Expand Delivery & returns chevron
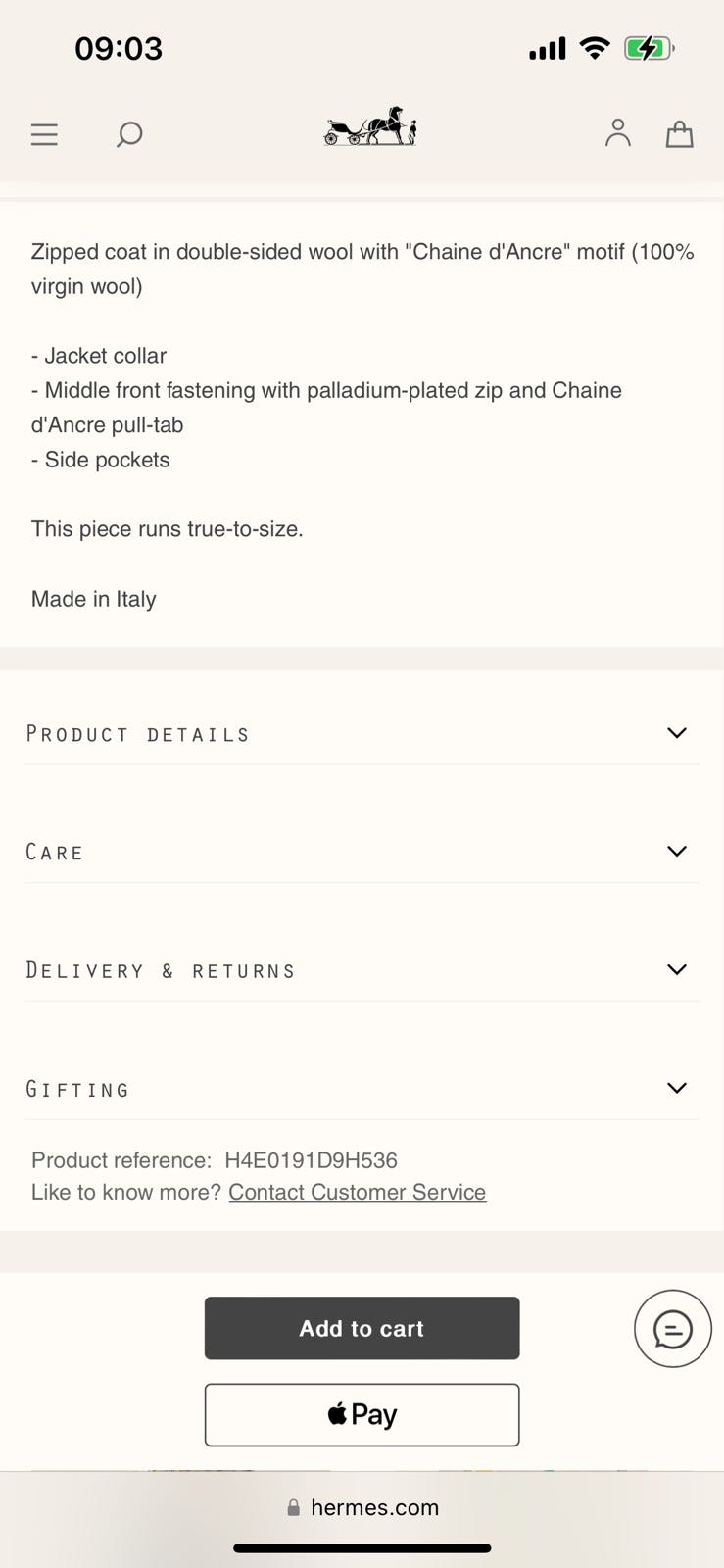The image size is (724, 1568). click(x=676, y=969)
